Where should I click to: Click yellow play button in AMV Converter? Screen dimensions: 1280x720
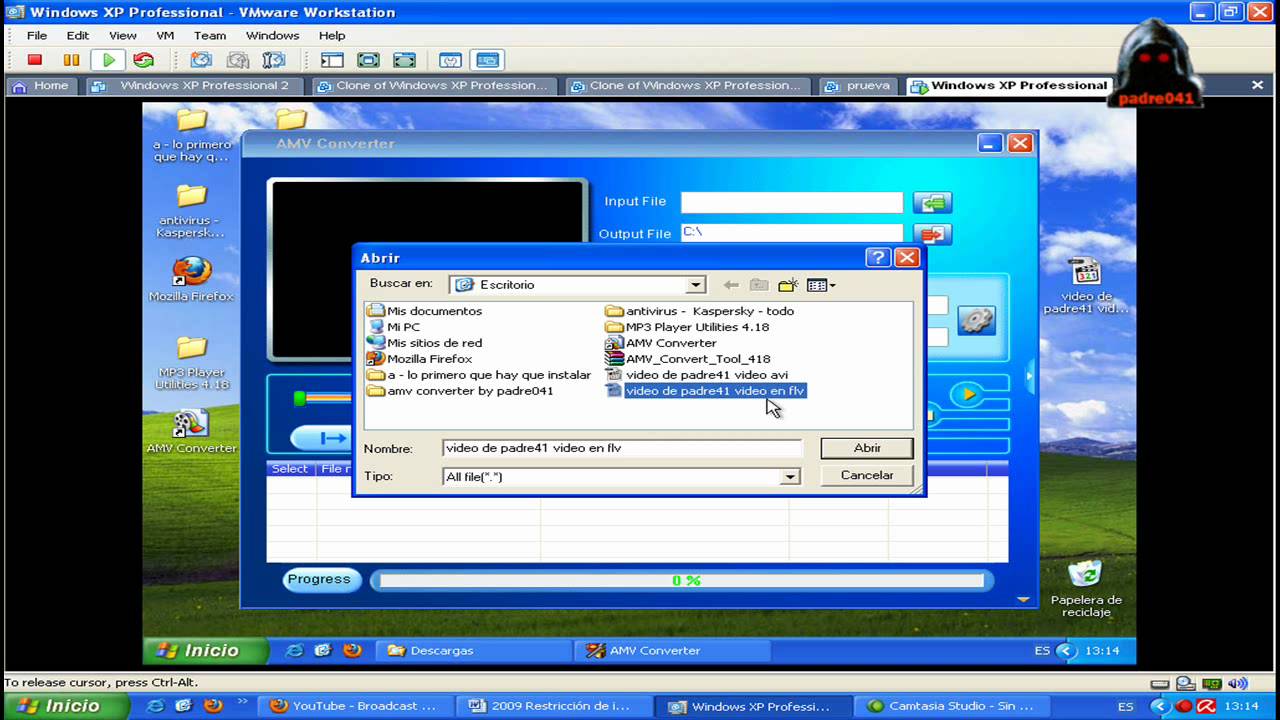point(968,394)
